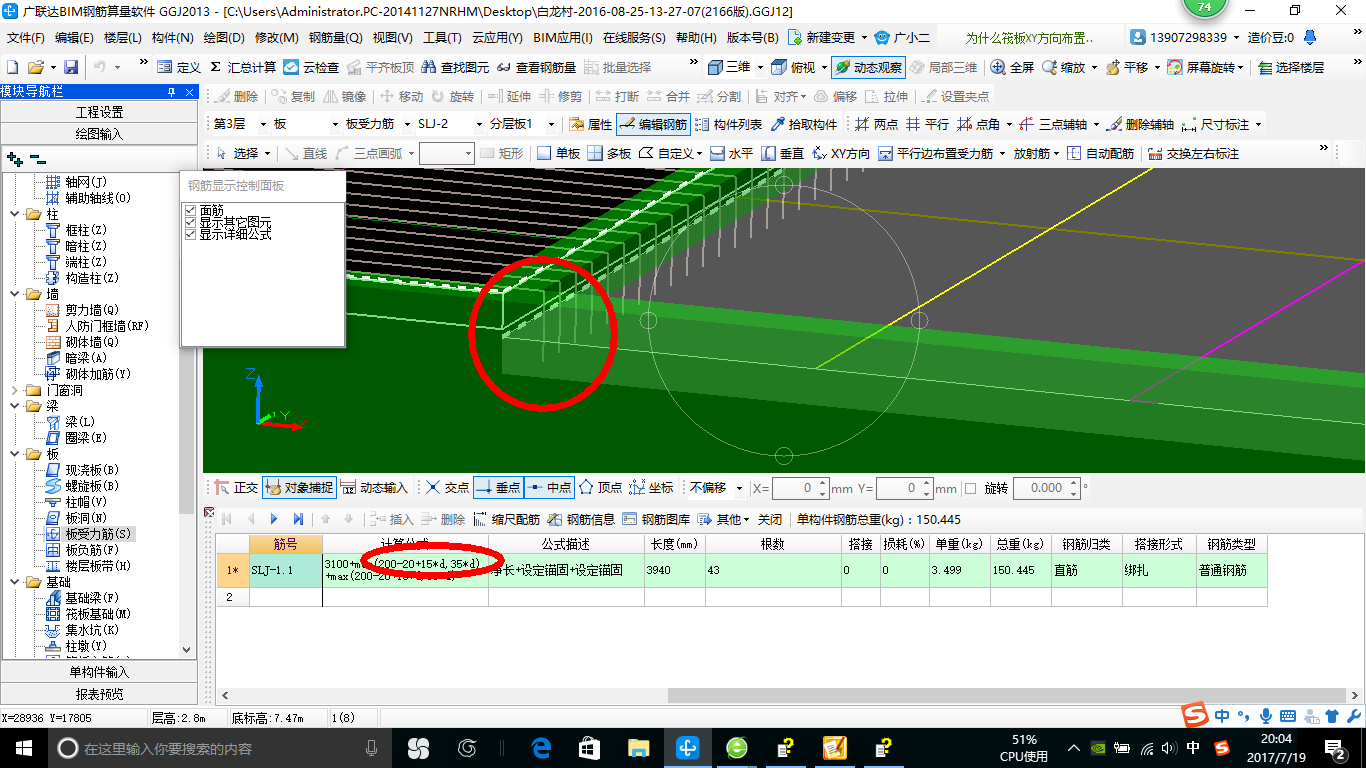Click the 单构件输入 button

pos(99,672)
